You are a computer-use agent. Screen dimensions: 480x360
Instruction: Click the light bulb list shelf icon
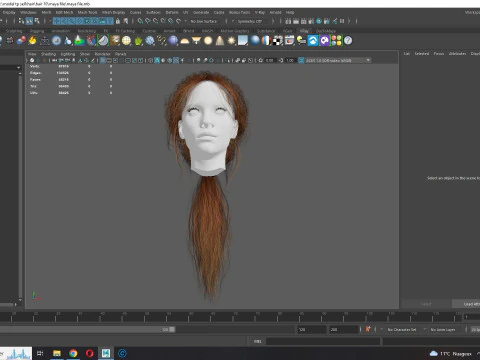[x=301, y=41]
